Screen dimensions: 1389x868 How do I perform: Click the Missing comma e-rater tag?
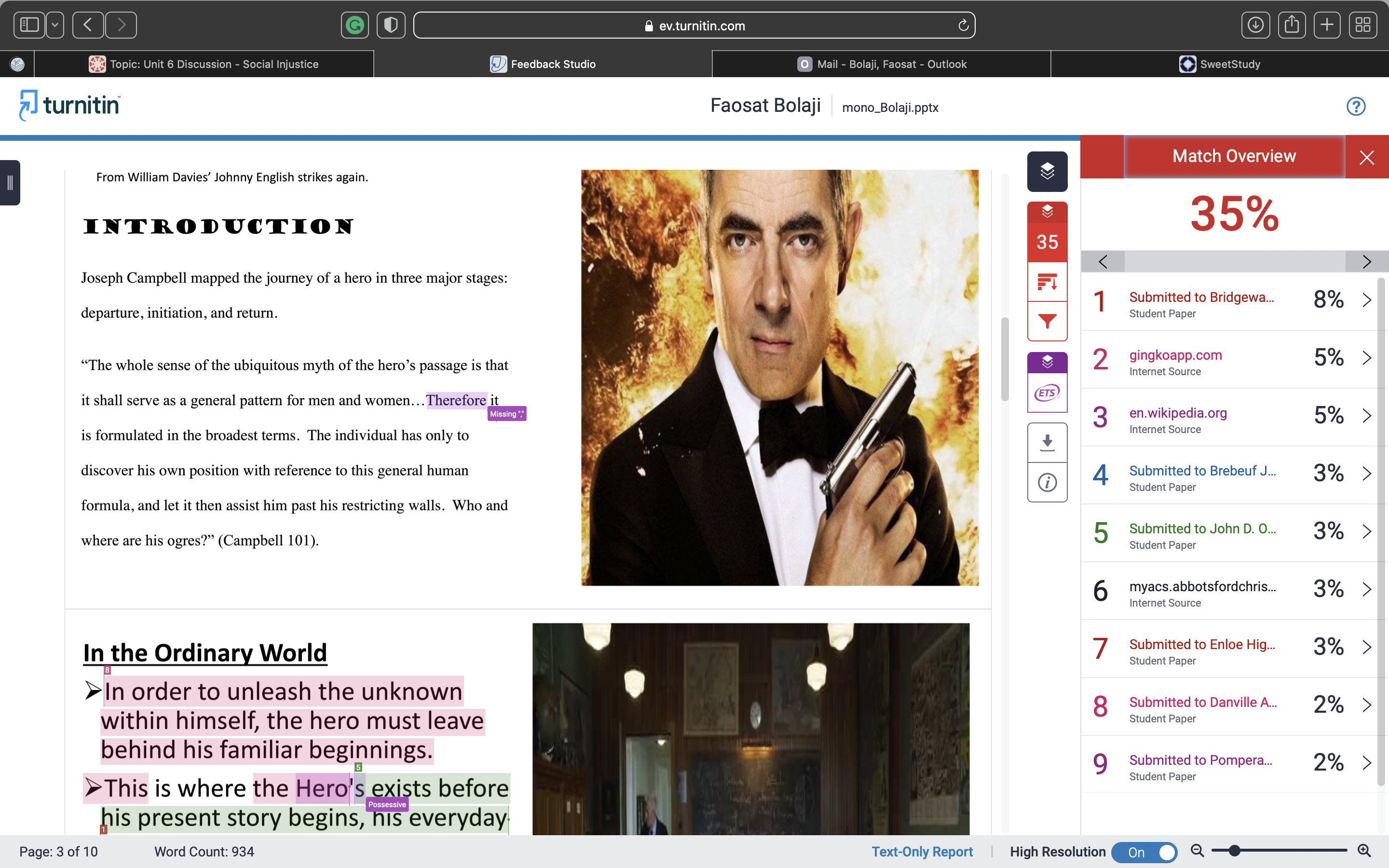pyautogui.click(x=507, y=414)
